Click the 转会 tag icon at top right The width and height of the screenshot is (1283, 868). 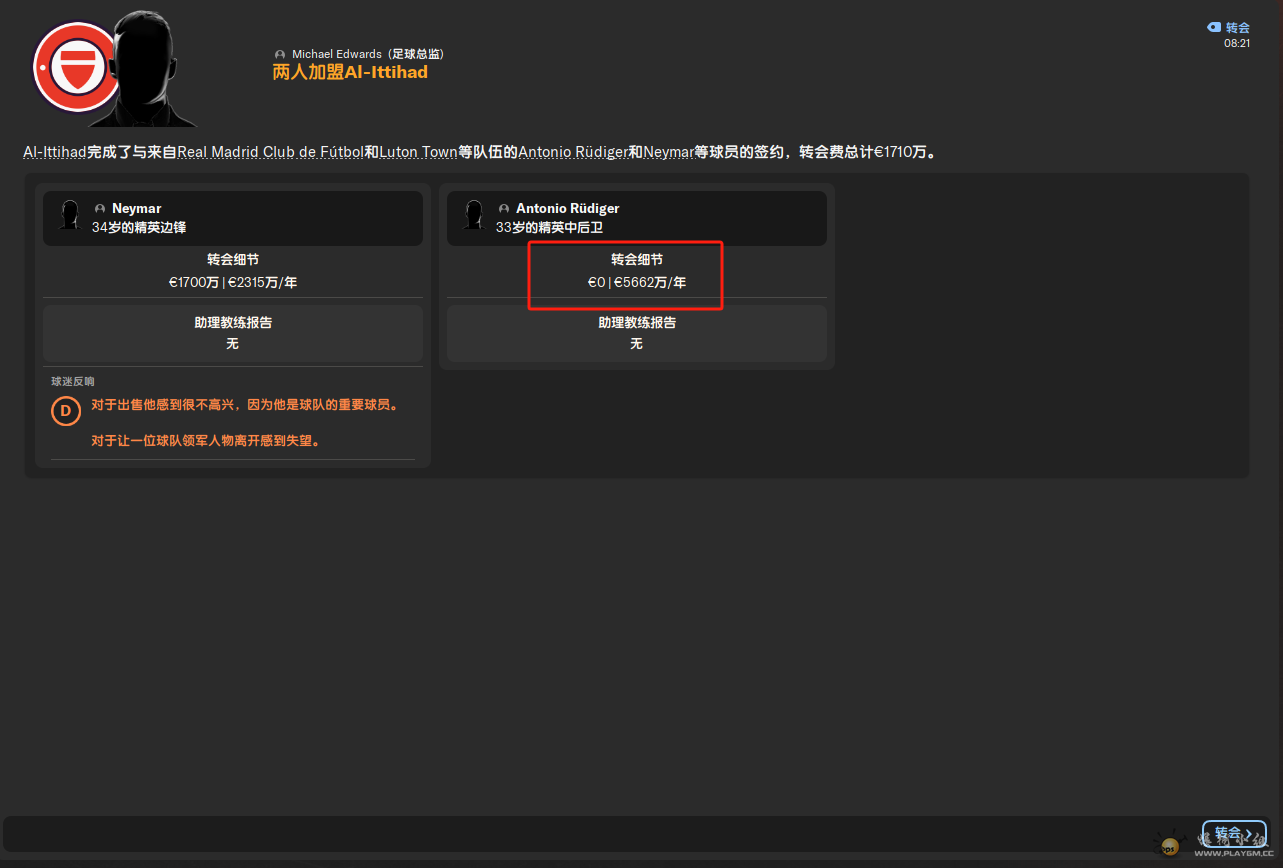1214,28
